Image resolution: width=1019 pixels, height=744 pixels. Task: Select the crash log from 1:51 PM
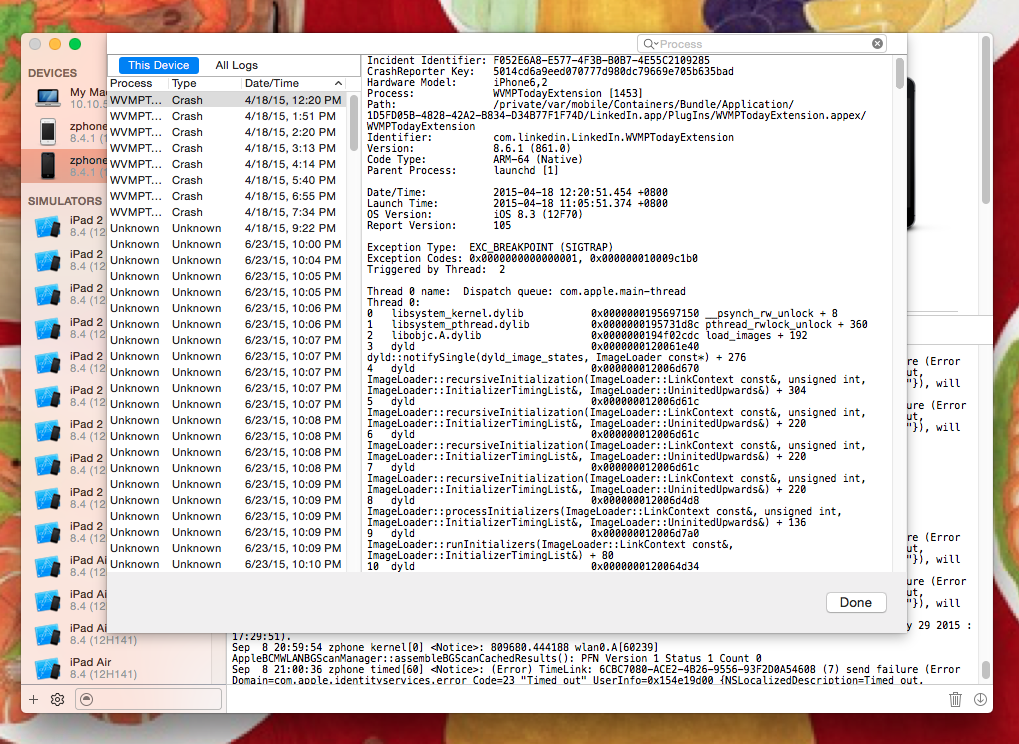pos(225,116)
